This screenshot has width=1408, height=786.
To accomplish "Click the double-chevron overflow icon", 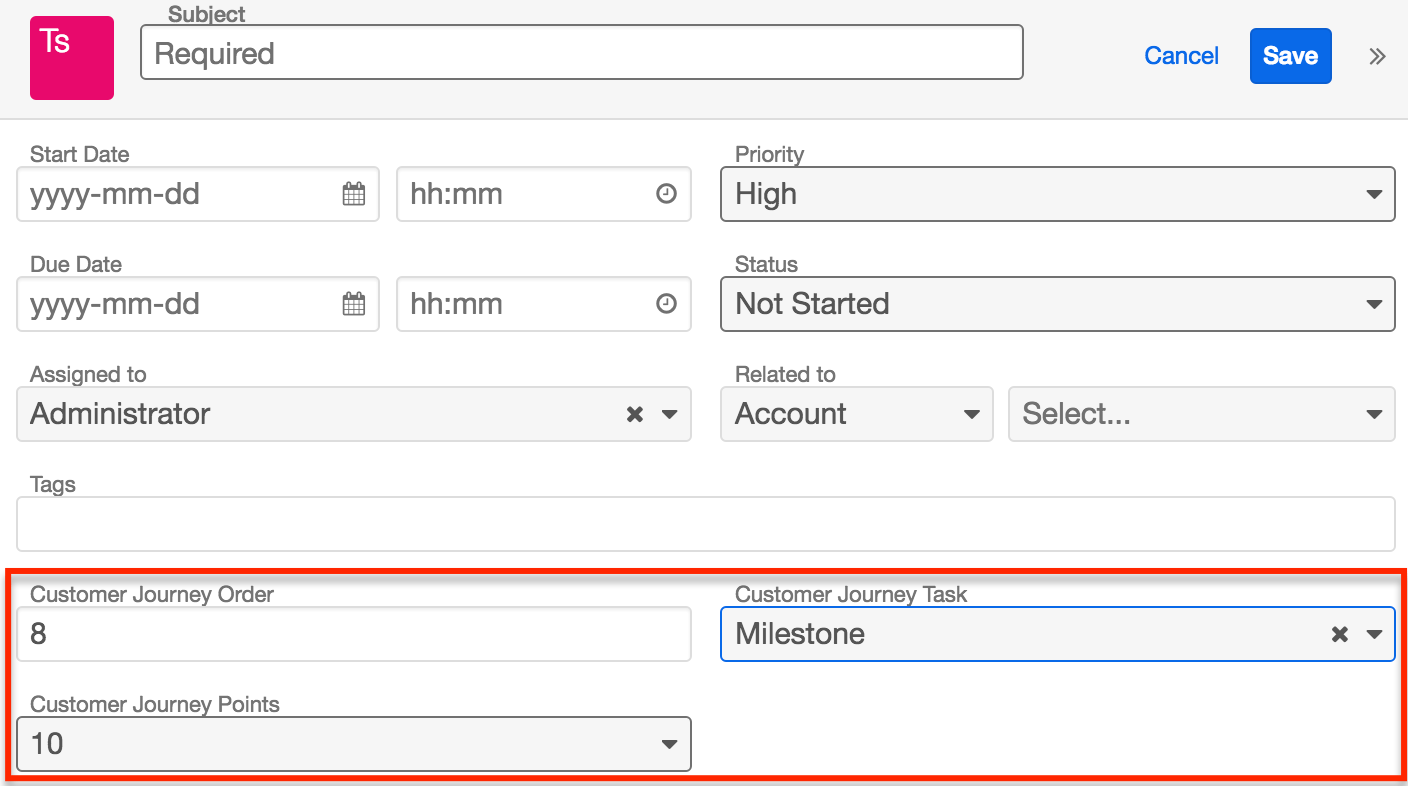I will [1377, 57].
